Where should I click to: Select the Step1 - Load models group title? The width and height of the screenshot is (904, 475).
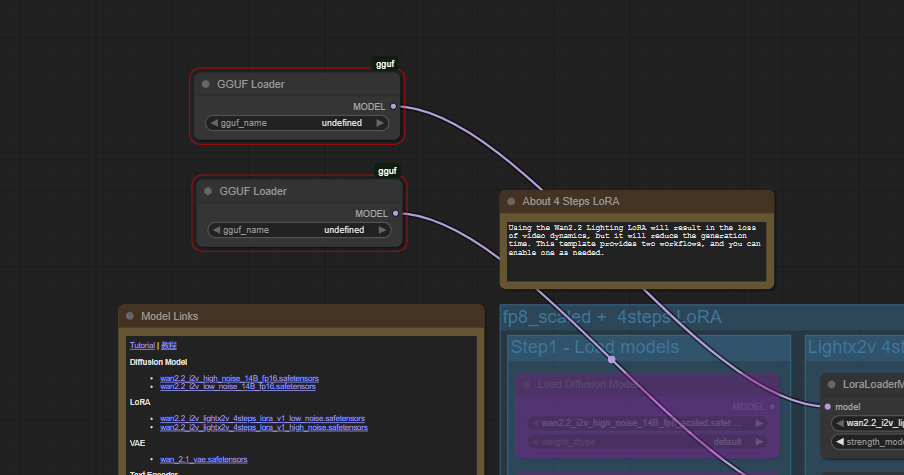click(x=594, y=347)
